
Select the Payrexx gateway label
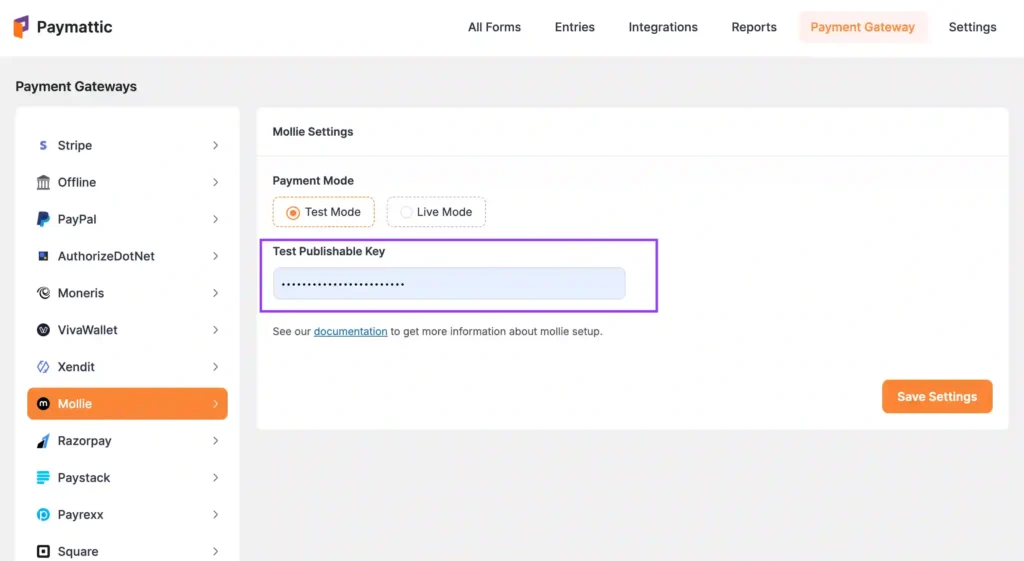pyautogui.click(x=80, y=515)
